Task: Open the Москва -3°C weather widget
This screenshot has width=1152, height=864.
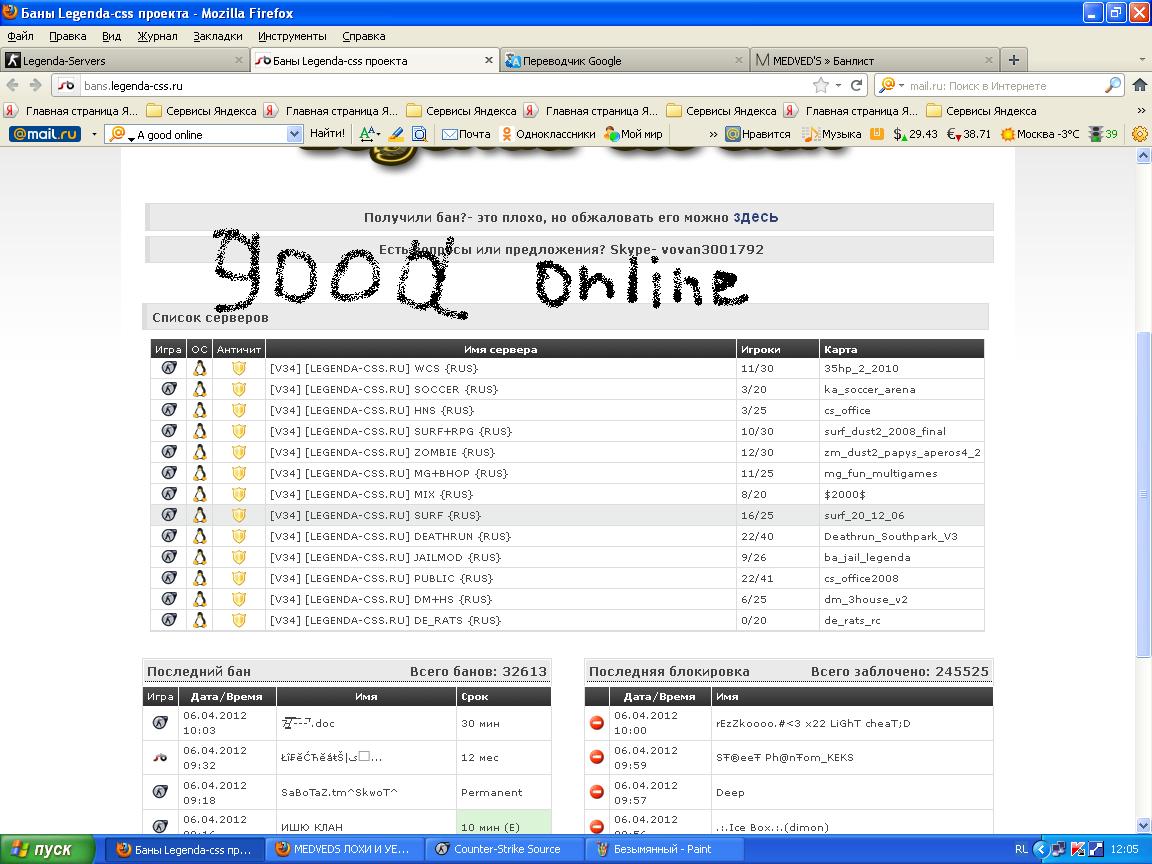Action: click(x=1040, y=134)
